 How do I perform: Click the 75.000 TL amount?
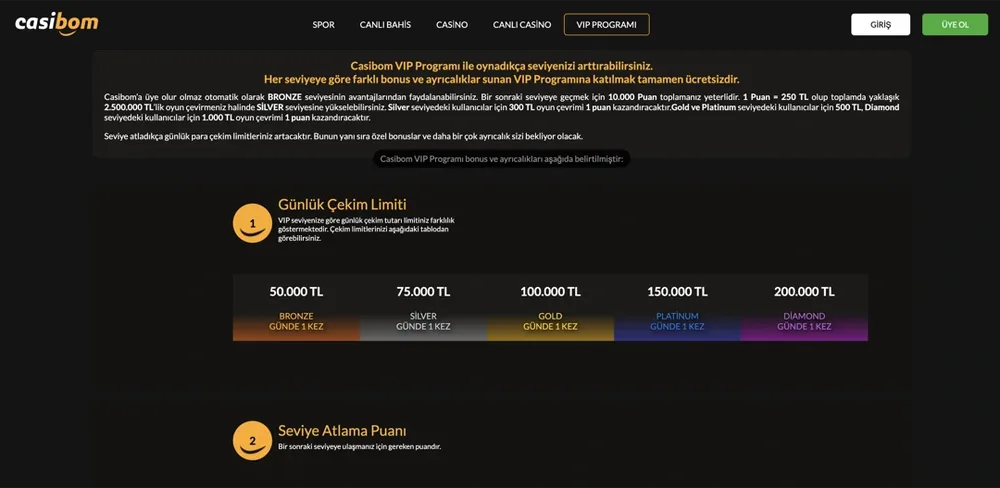click(423, 292)
